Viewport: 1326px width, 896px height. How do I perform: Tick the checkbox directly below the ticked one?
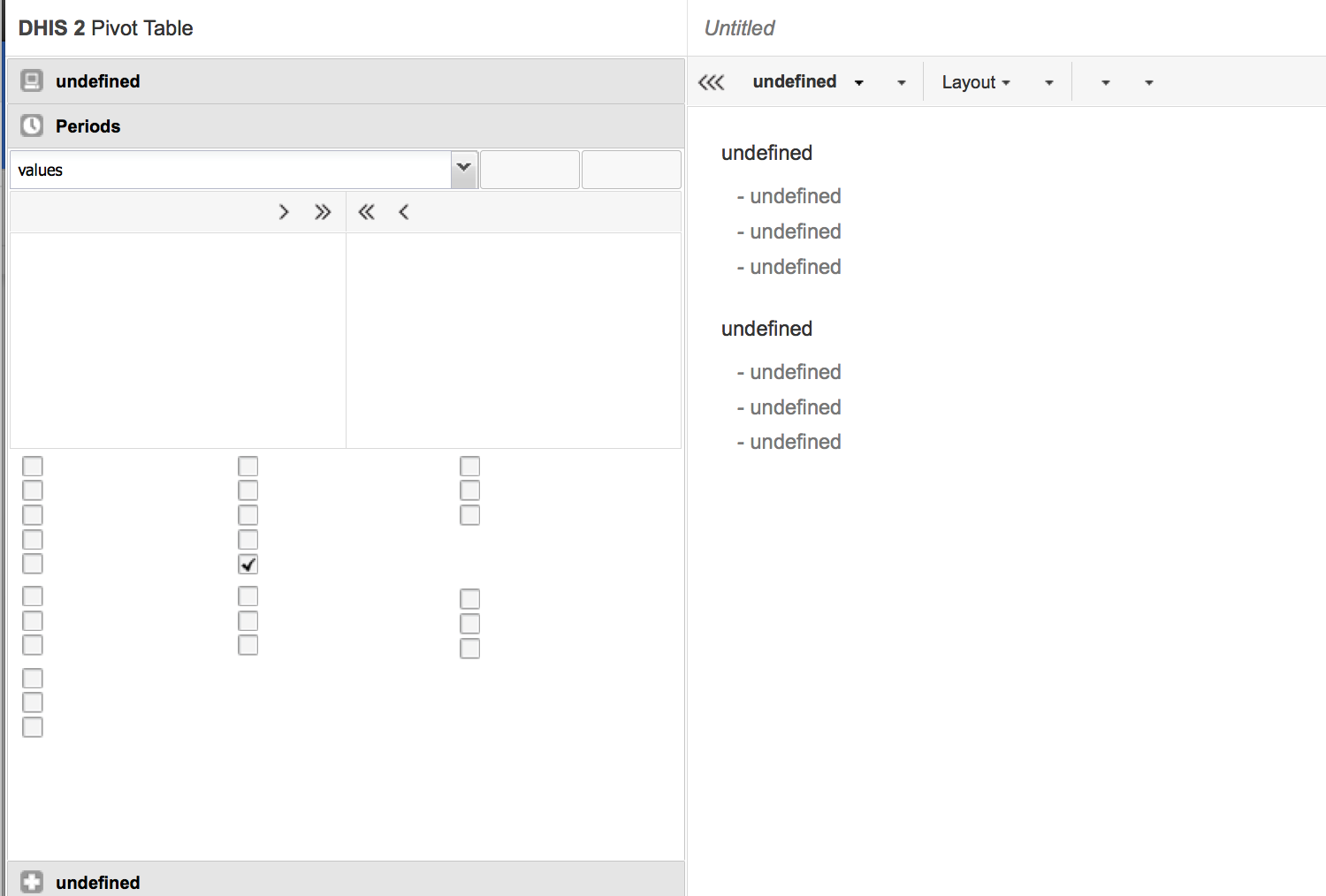click(x=248, y=596)
